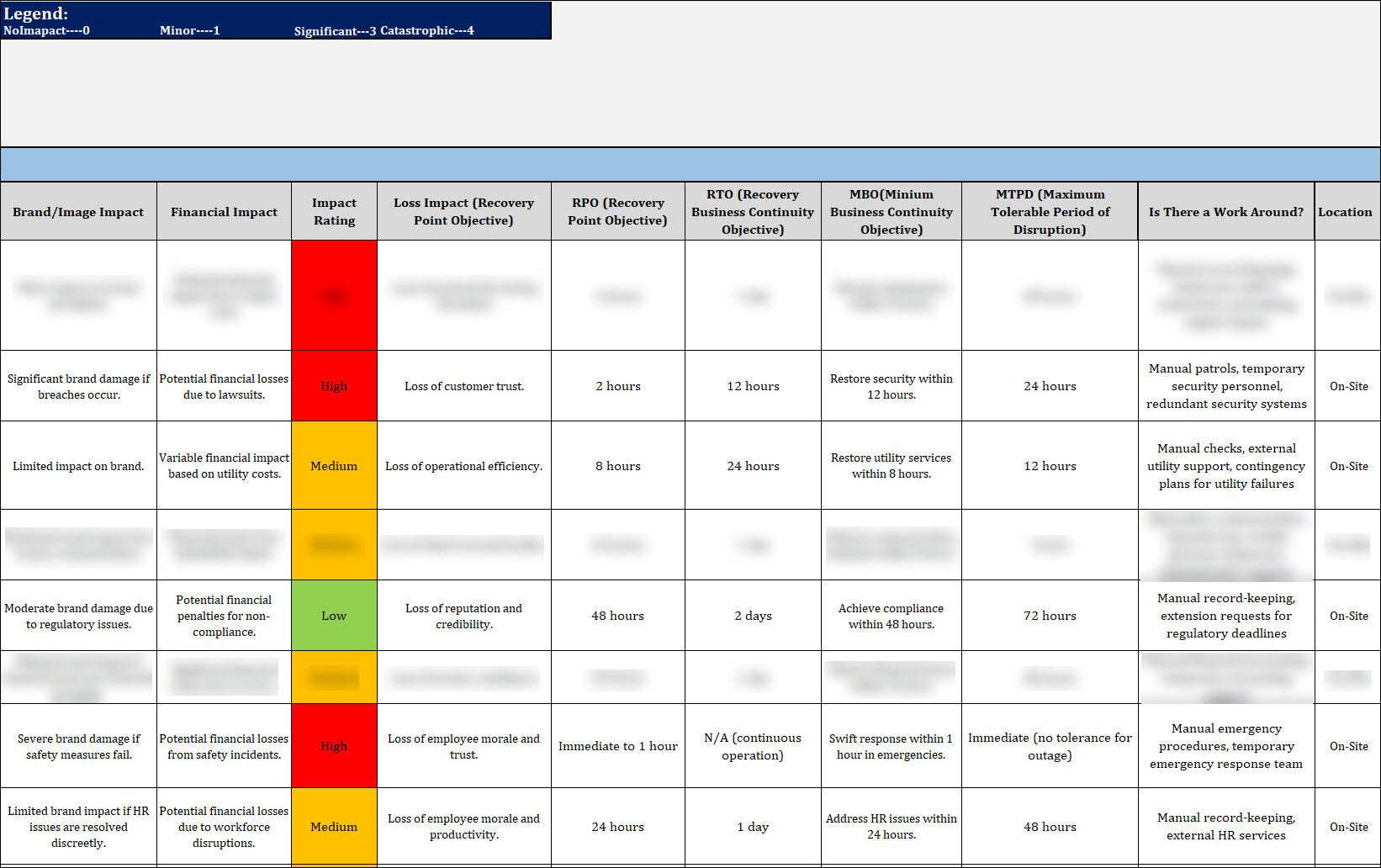Click the On-Site cell in the HR row
This screenshot has width=1381, height=868.
[1347, 827]
